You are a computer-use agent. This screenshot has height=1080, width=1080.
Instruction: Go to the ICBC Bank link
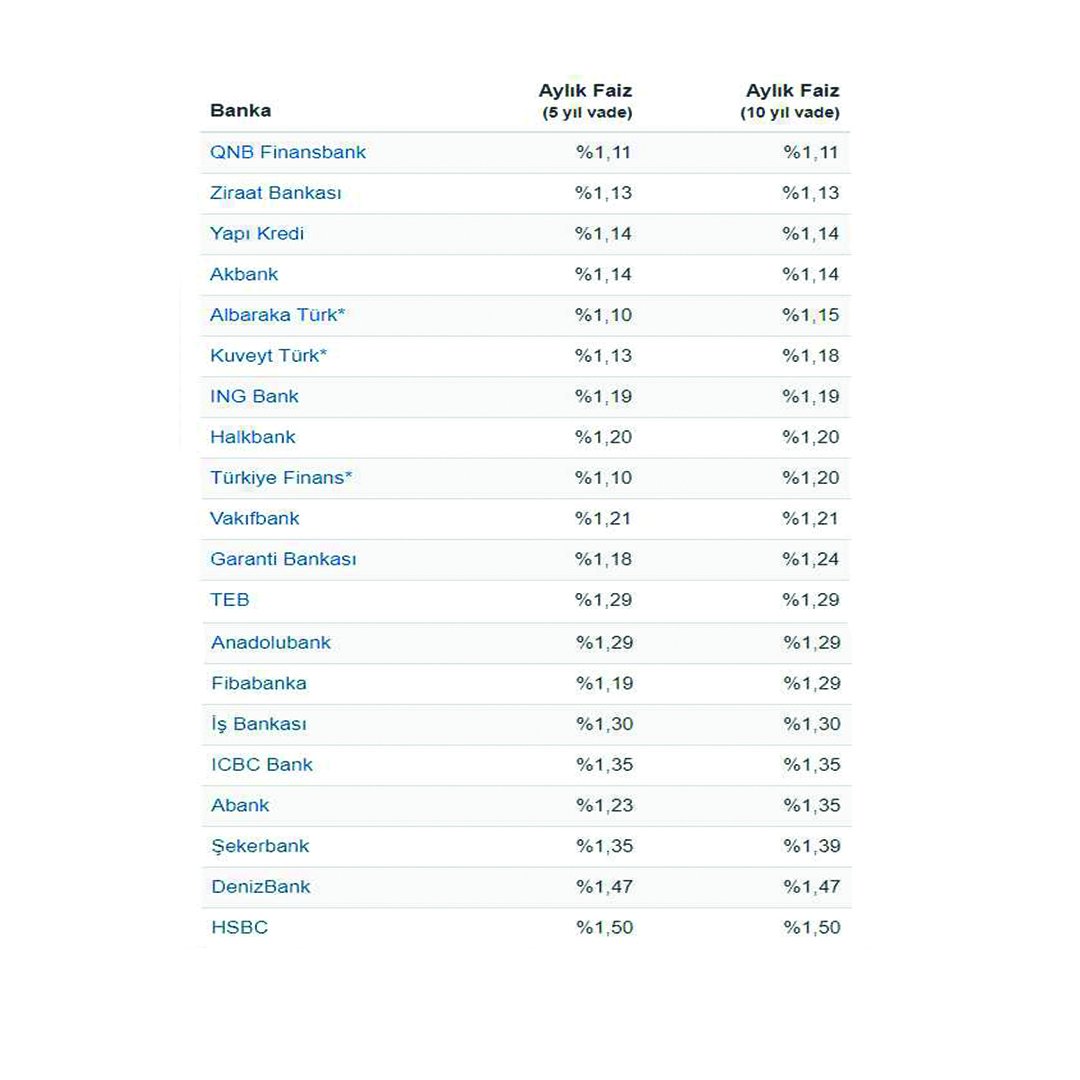(262, 765)
